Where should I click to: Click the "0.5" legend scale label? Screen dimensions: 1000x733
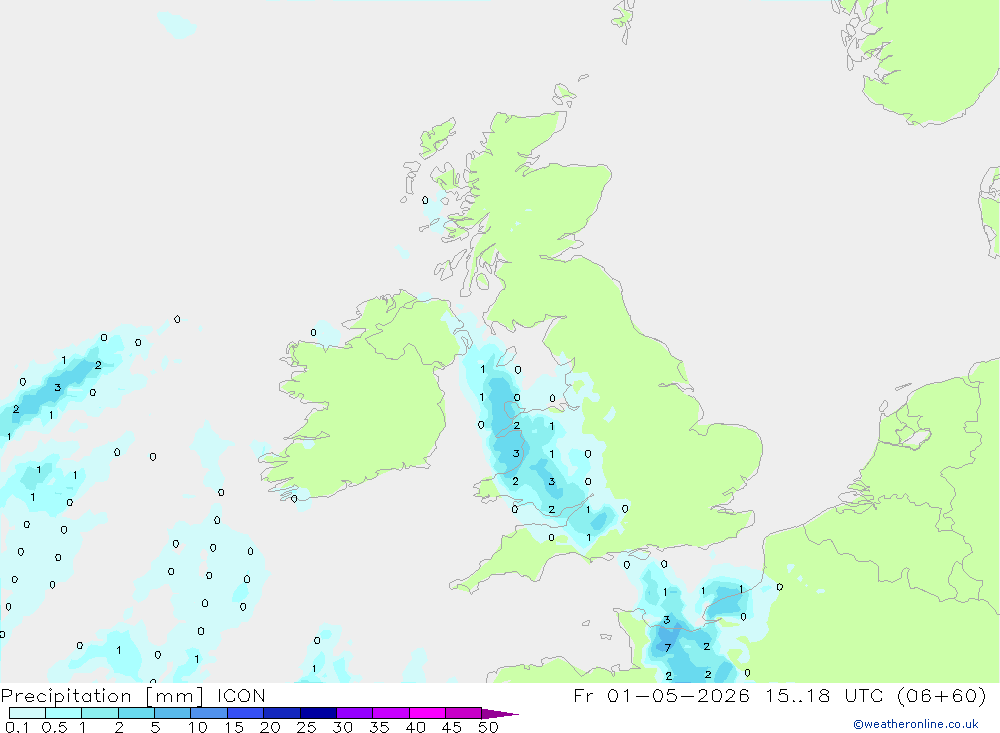(54, 727)
